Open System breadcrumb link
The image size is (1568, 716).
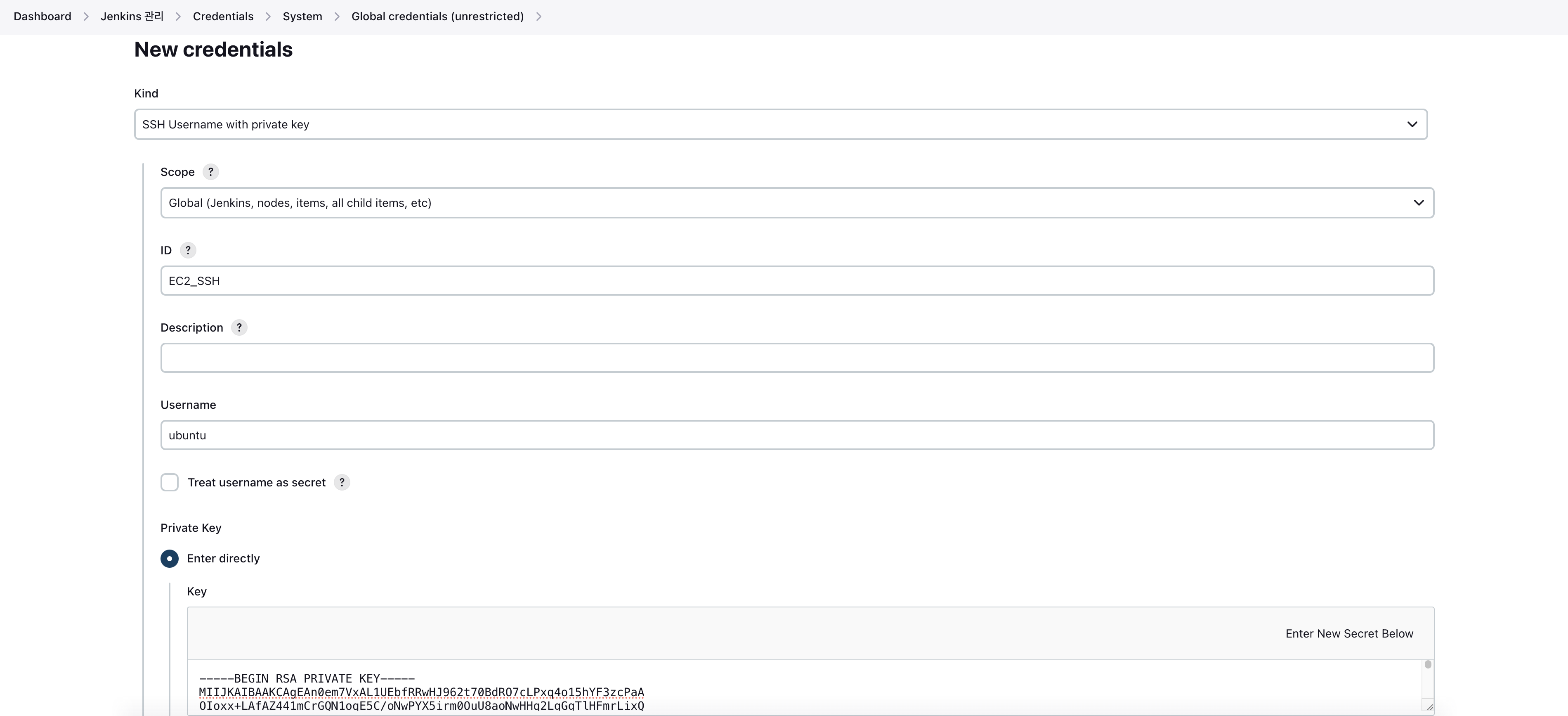(x=302, y=17)
